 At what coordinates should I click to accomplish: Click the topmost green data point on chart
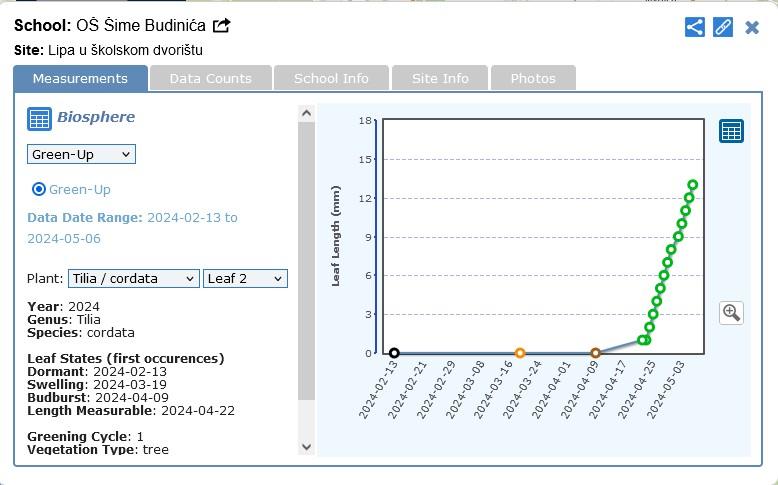pyautogui.click(x=693, y=185)
